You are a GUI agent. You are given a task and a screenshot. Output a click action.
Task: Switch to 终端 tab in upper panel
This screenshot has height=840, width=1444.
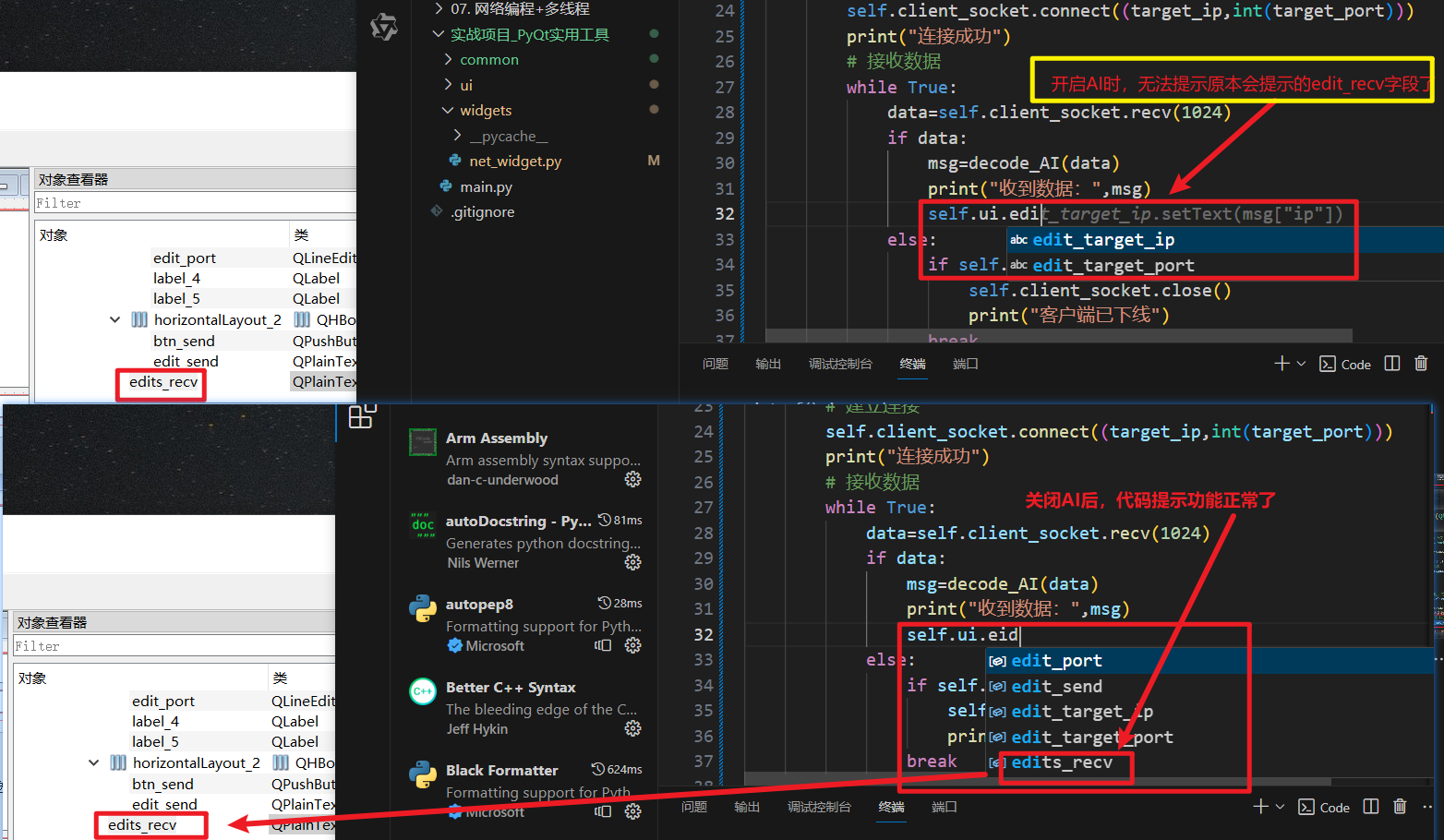click(x=913, y=364)
